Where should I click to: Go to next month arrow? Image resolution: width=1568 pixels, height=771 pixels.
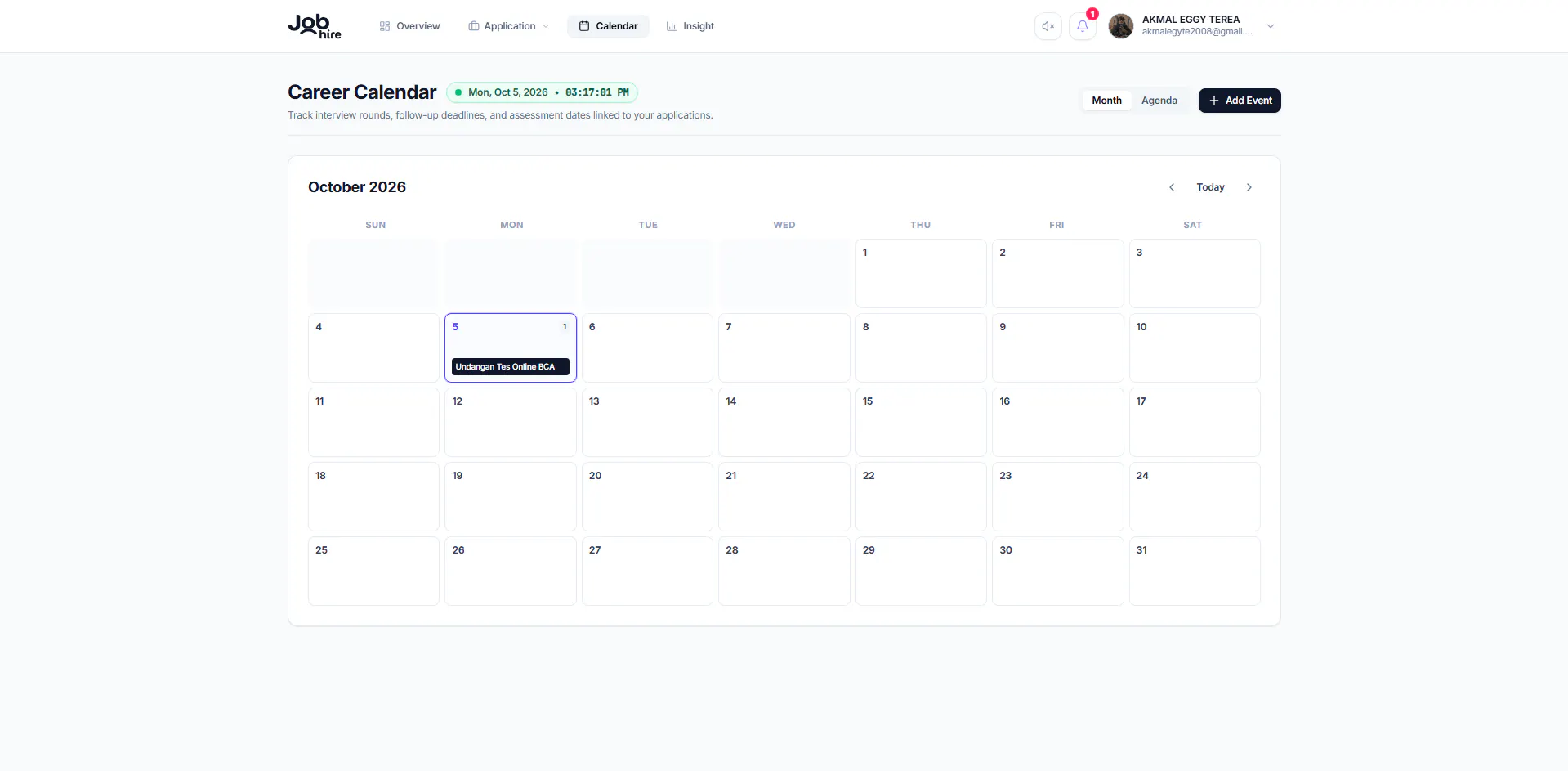(1249, 187)
